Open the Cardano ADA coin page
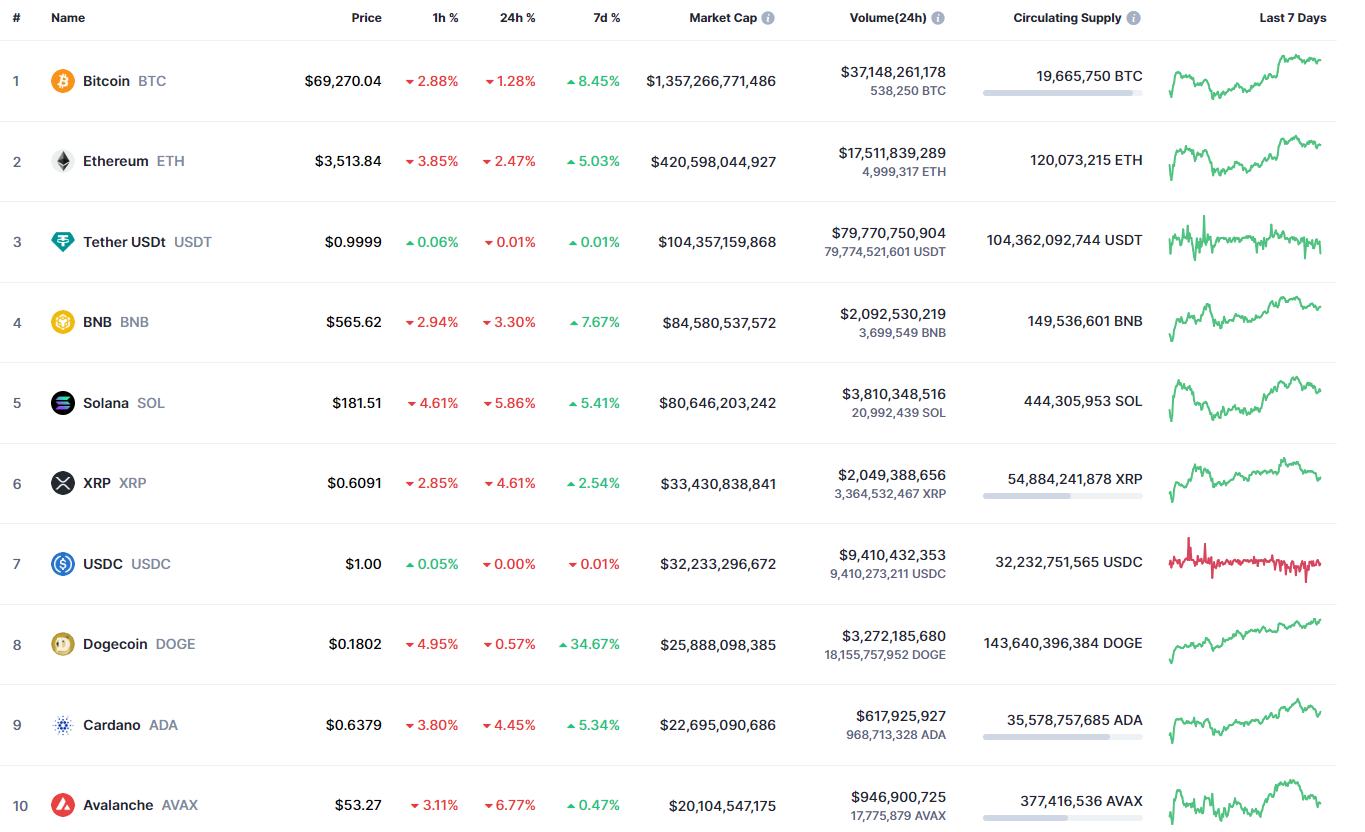Viewport: 1365px width, 832px height. pos(111,725)
